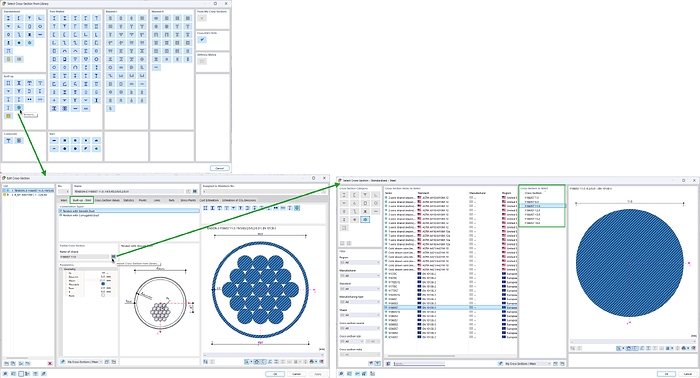Viewport: 700px width, 378px height.
Task: Select the highlighted Y1860S7 row in the series table
Action: [x=450, y=307]
